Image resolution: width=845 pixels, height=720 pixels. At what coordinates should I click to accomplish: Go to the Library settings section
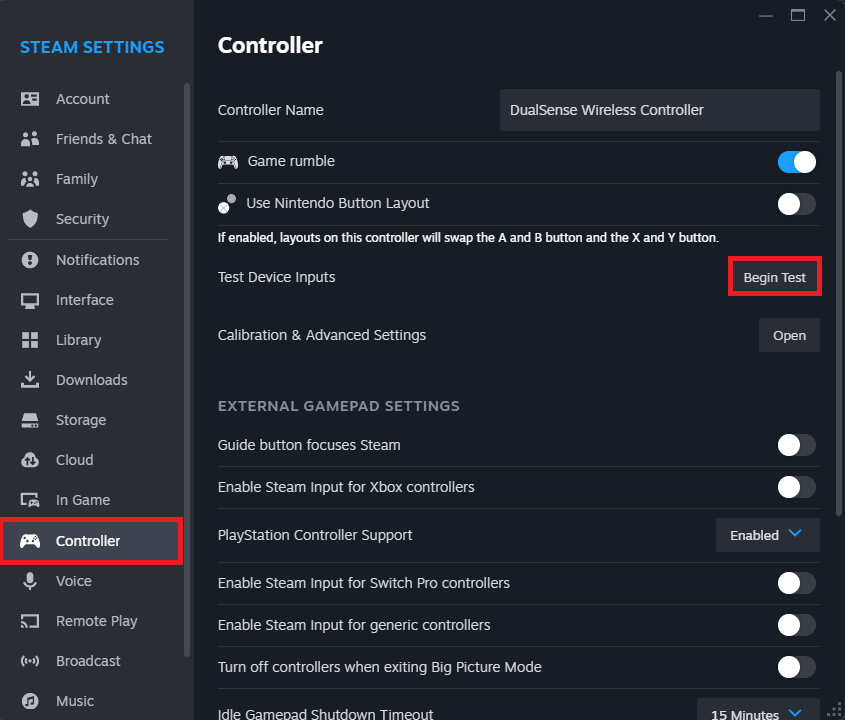coord(78,340)
